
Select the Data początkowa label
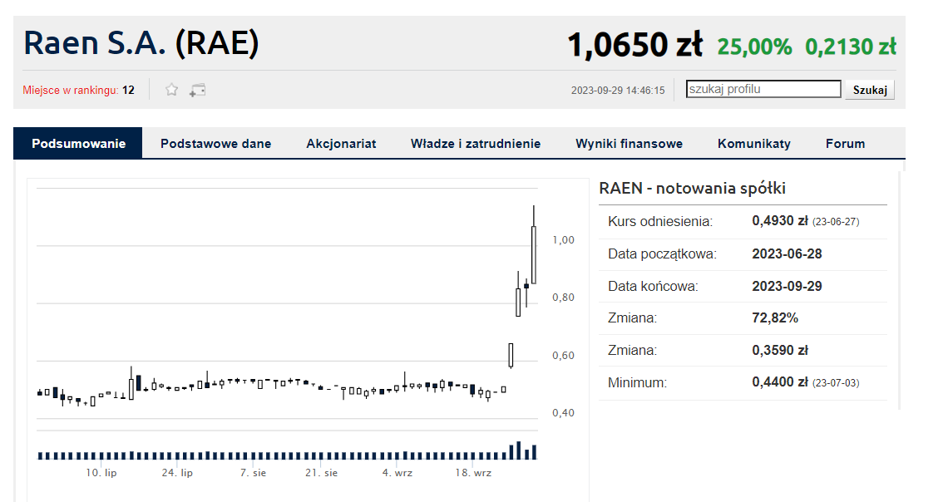[662, 254]
